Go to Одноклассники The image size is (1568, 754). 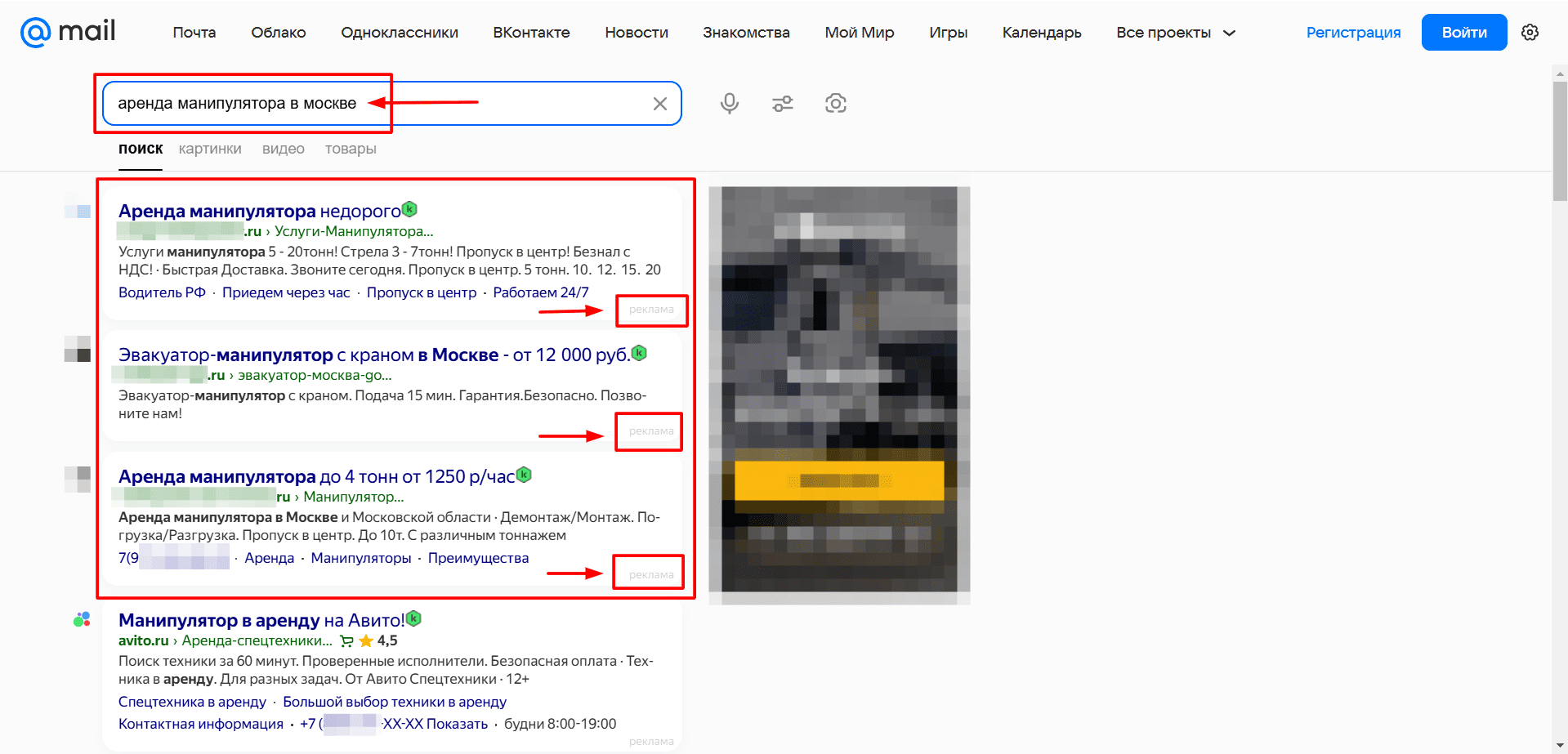pyautogui.click(x=400, y=33)
